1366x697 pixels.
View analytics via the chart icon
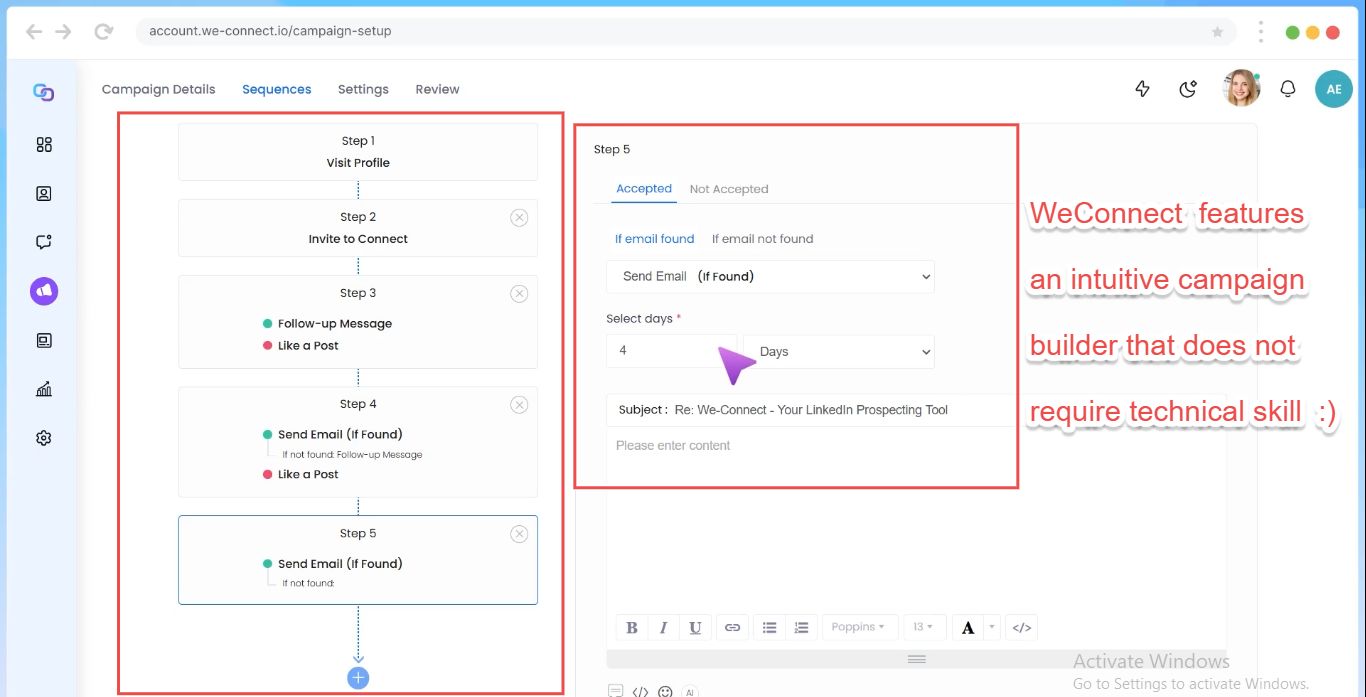(42, 389)
